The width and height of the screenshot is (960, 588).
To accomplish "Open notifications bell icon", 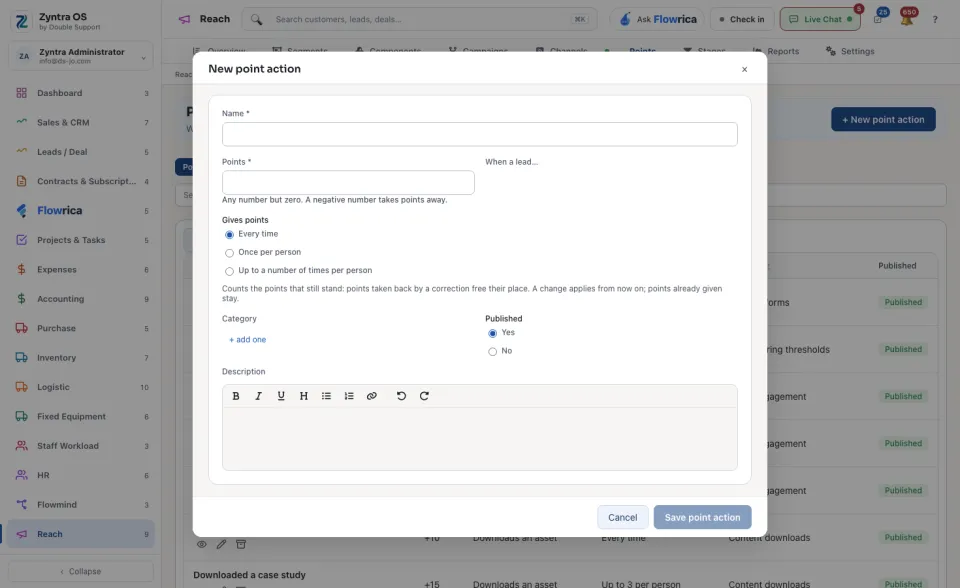I will [907, 19].
